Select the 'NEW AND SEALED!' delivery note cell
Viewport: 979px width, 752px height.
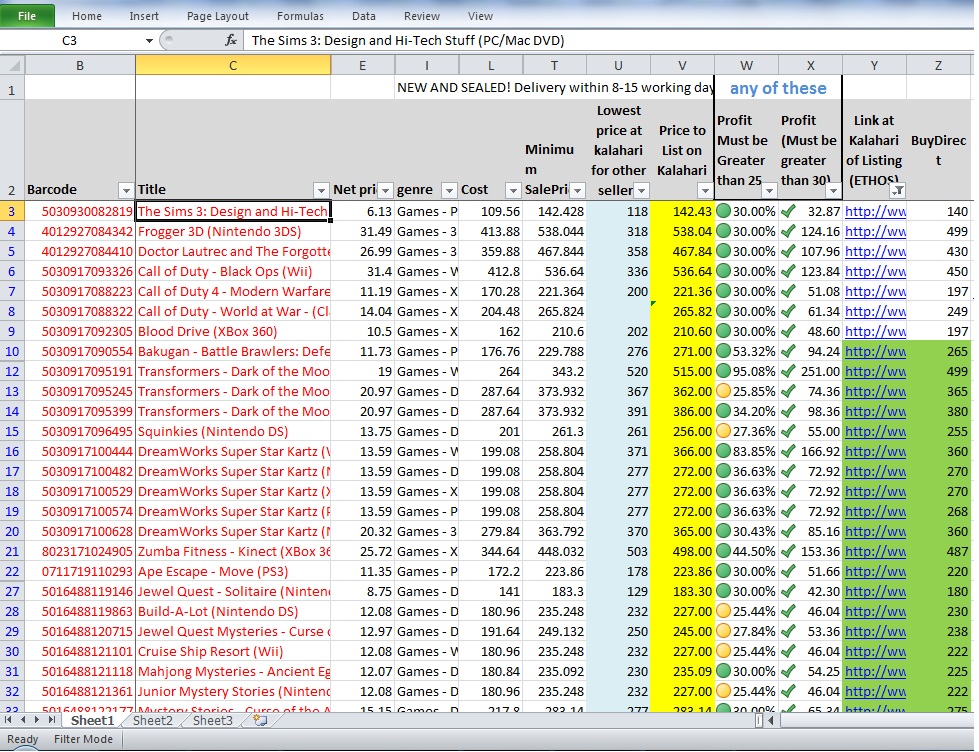point(555,88)
